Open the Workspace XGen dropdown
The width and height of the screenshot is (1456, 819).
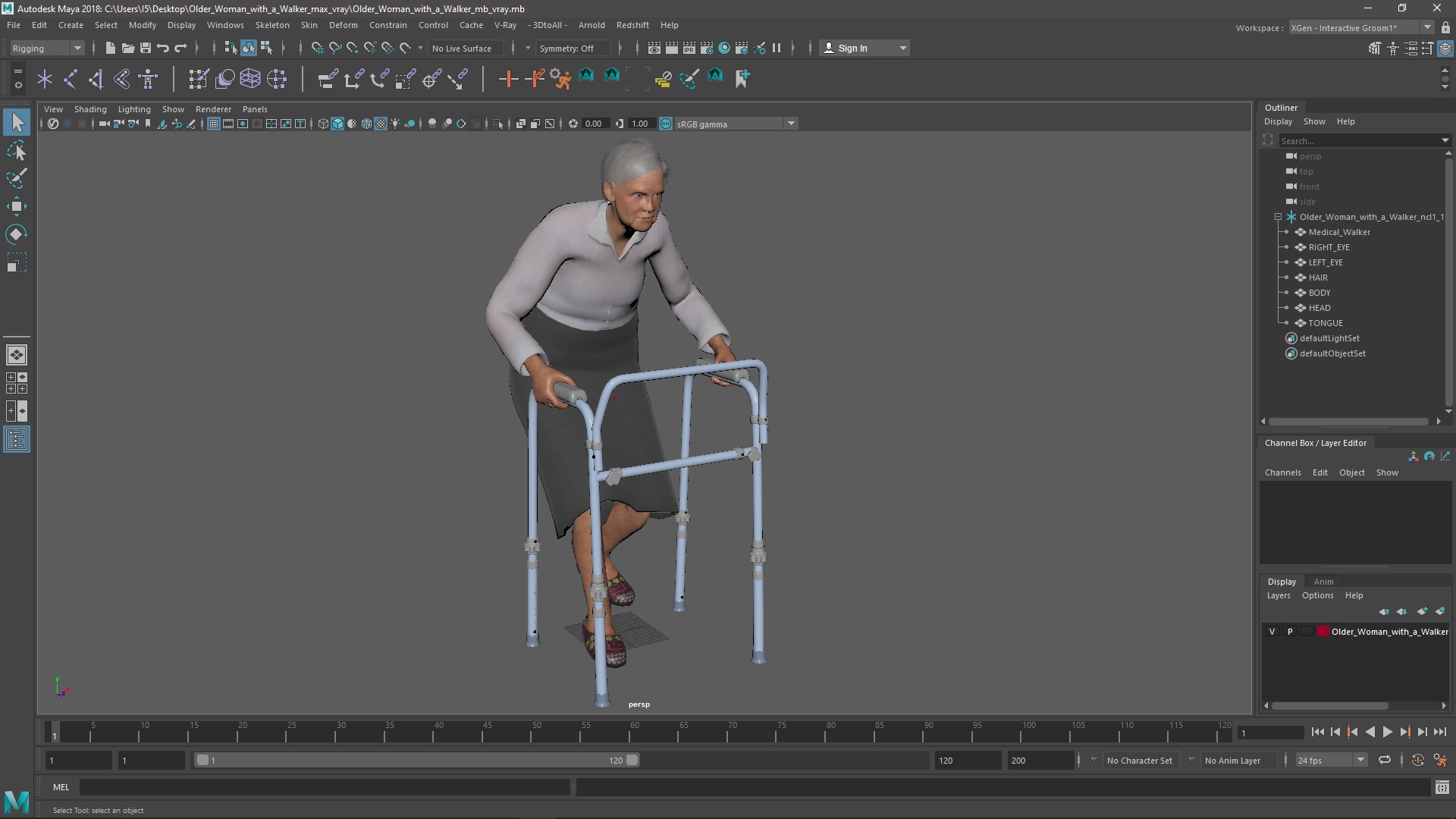(x=1361, y=27)
